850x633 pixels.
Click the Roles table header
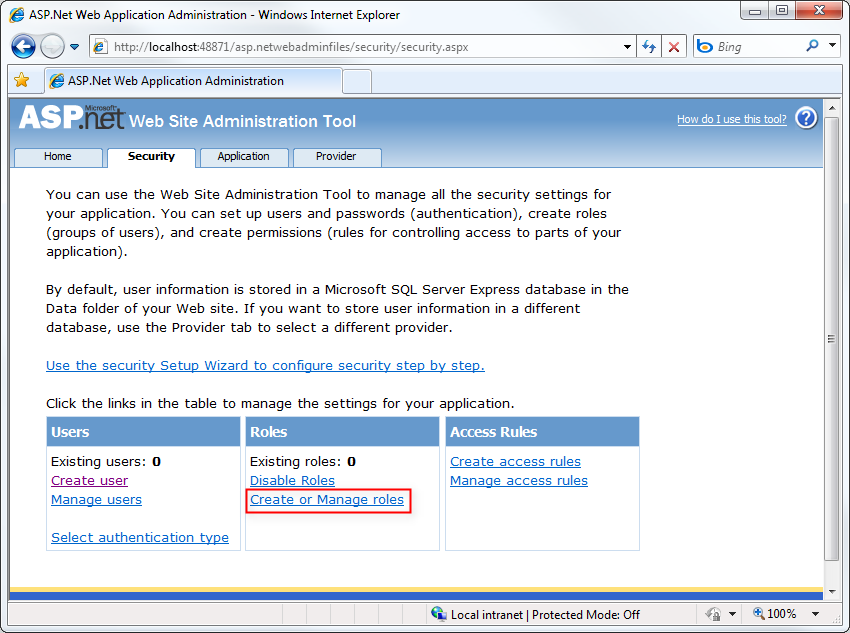[x=342, y=432]
